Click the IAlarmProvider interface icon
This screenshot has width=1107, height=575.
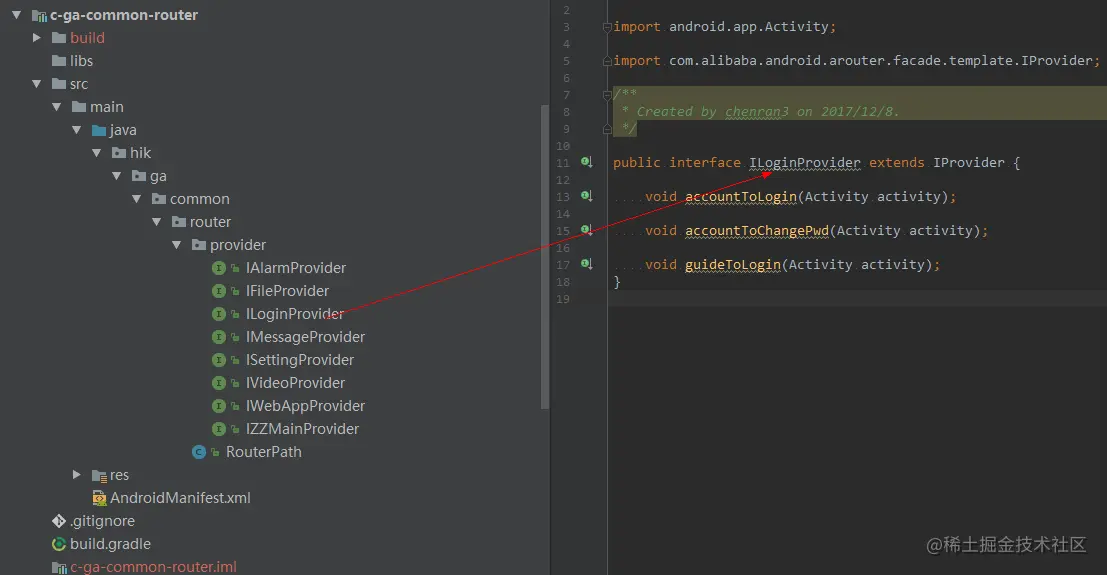tap(219, 268)
